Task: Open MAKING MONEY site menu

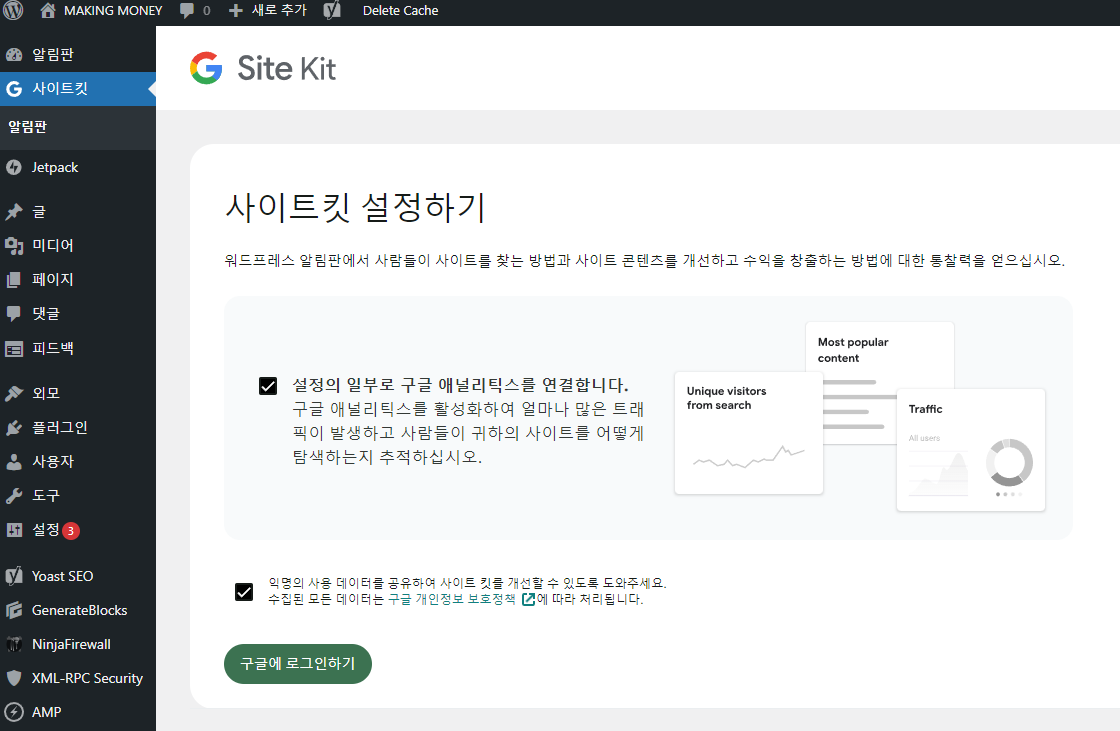Action: coord(100,11)
